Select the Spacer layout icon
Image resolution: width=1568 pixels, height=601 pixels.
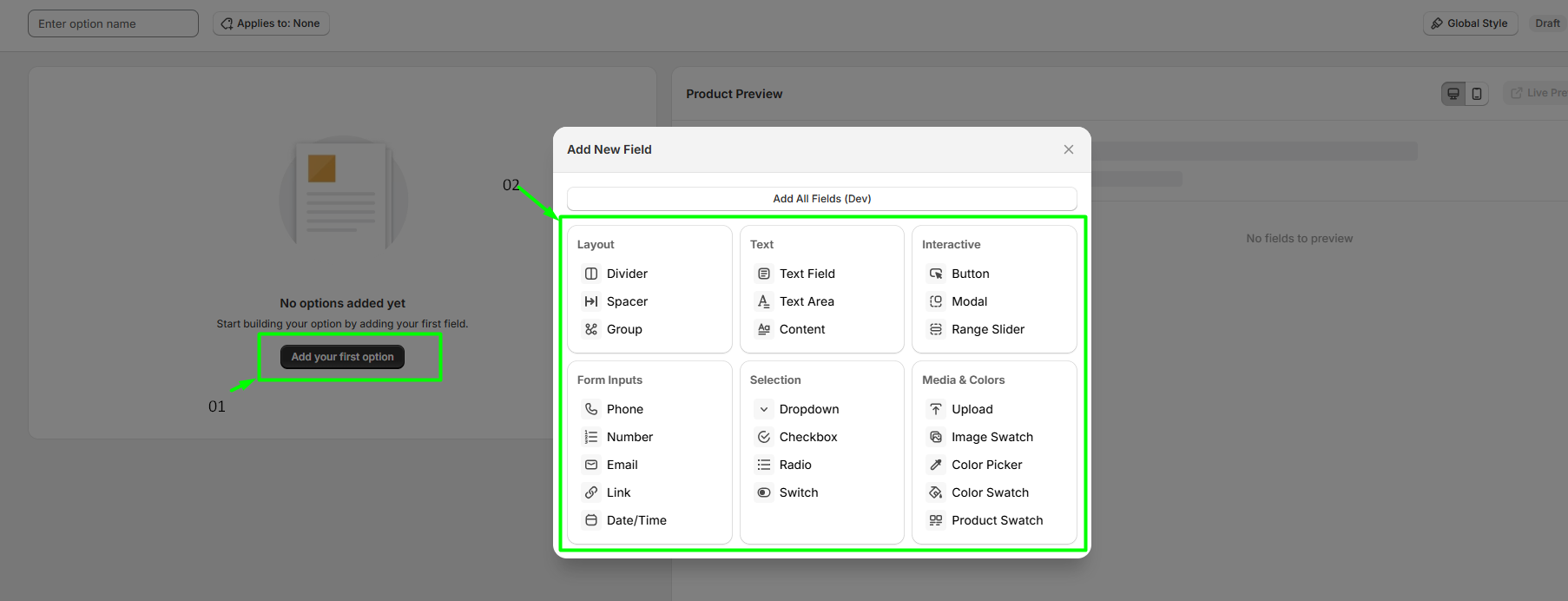tap(591, 301)
